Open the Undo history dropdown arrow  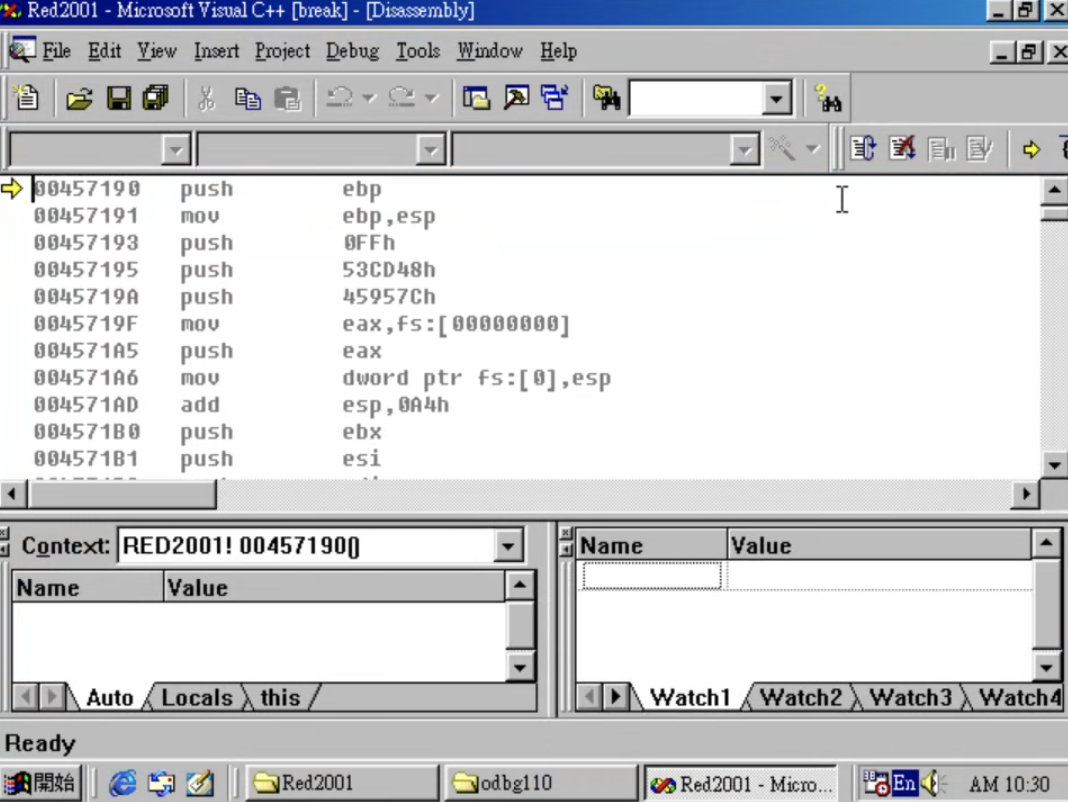point(369,98)
